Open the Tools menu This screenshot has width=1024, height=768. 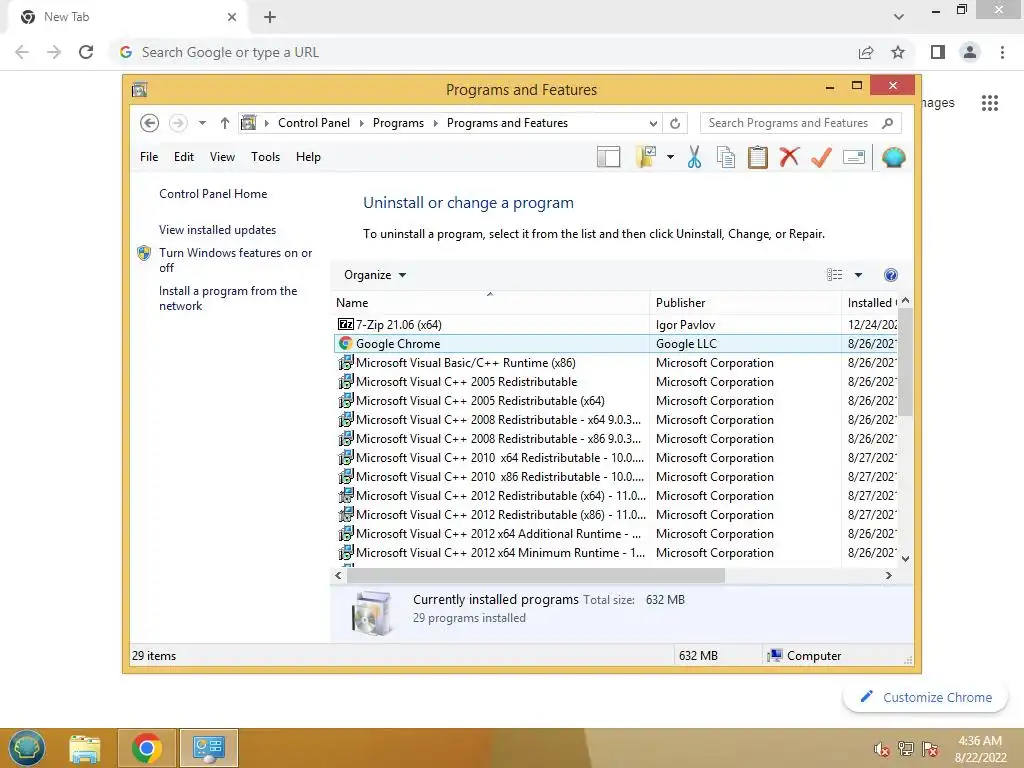click(x=265, y=157)
